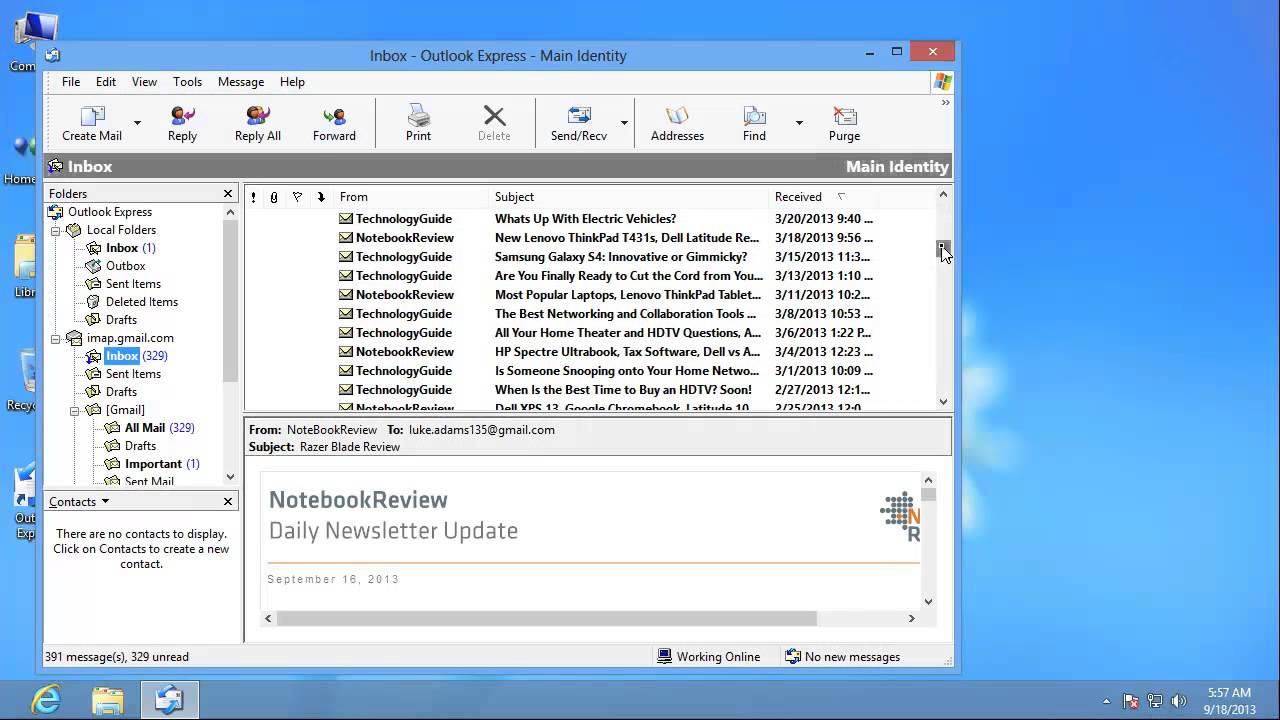Click the Working Online status icon
This screenshot has width=1280, height=720.
pos(664,657)
